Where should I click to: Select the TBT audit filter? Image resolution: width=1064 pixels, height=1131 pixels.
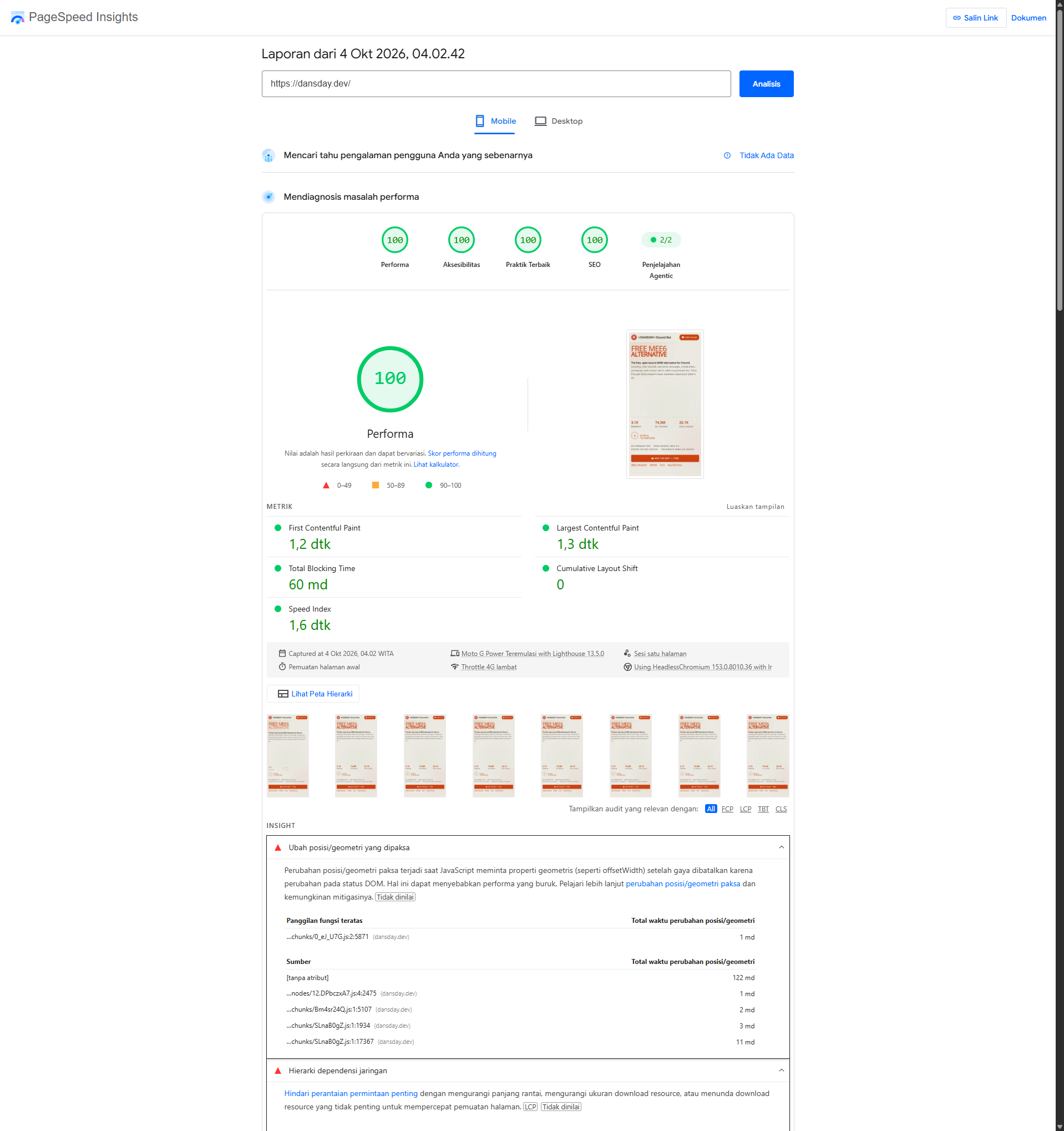[x=763, y=809]
